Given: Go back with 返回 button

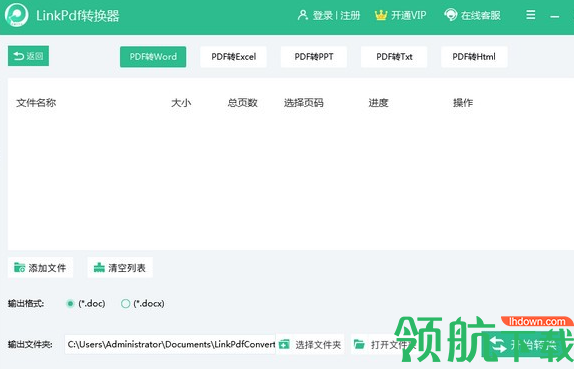Looking at the screenshot, I should tap(29, 56).
